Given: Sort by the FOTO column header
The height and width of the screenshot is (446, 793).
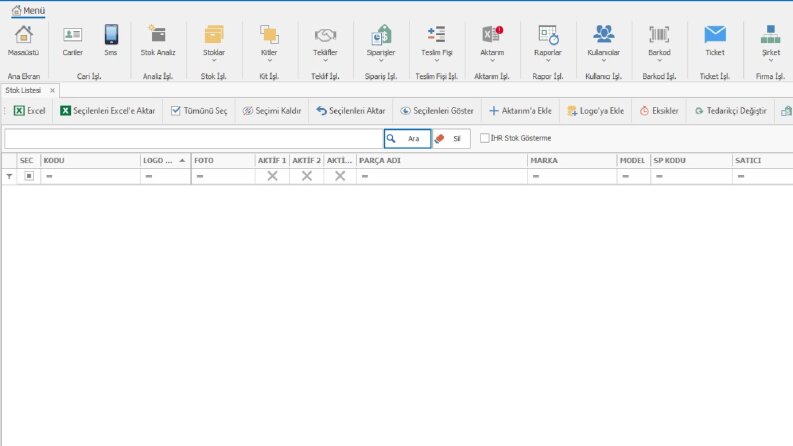Looking at the screenshot, I should pyautogui.click(x=223, y=160).
